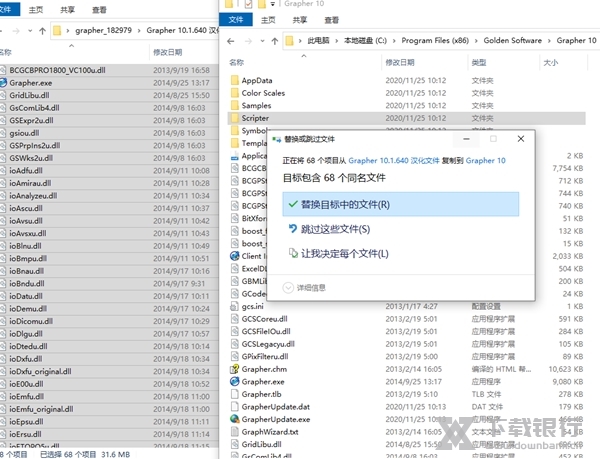
Task: Click up arrow in right window
Action: [x=274, y=41]
